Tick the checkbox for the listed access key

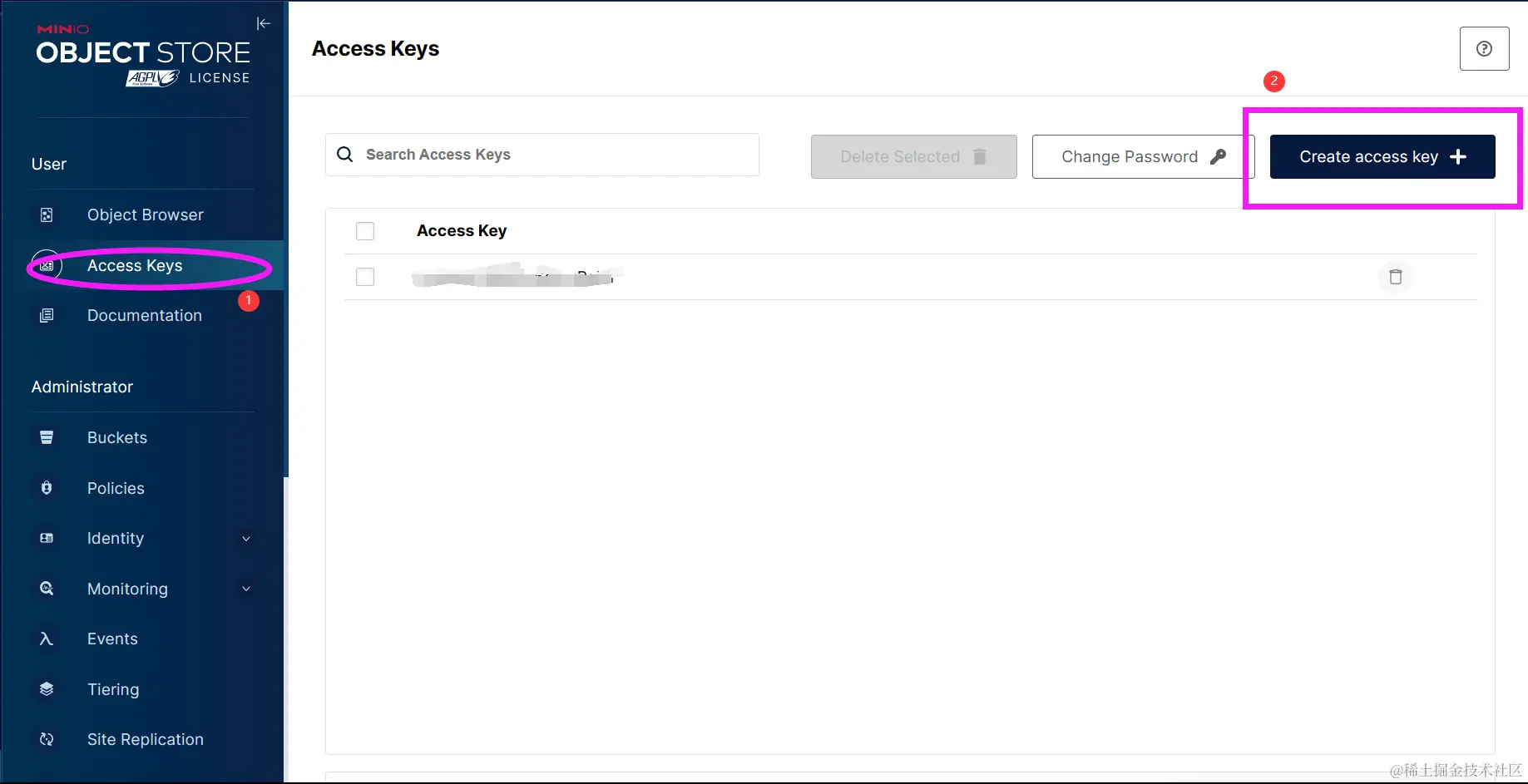pos(365,277)
